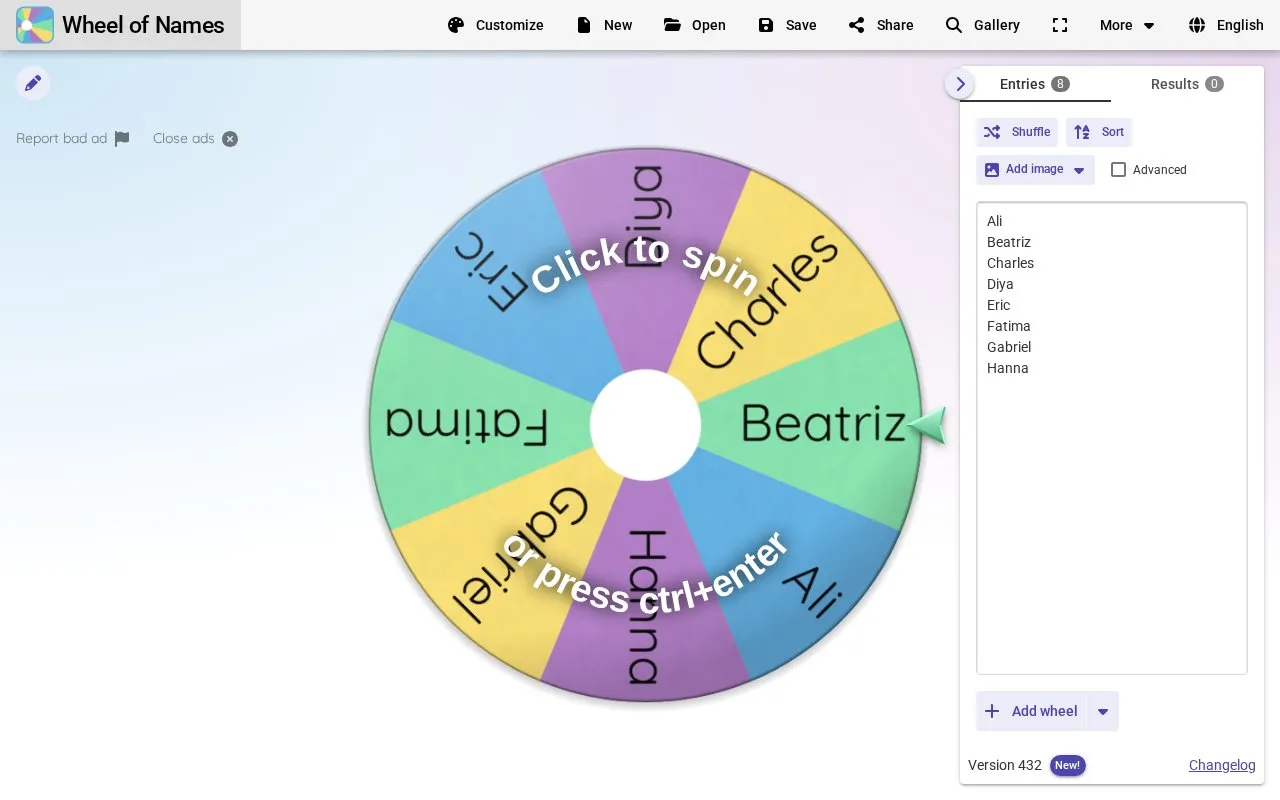Click the Wheel of Names logo icon
The image size is (1280, 800).
tap(35, 25)
